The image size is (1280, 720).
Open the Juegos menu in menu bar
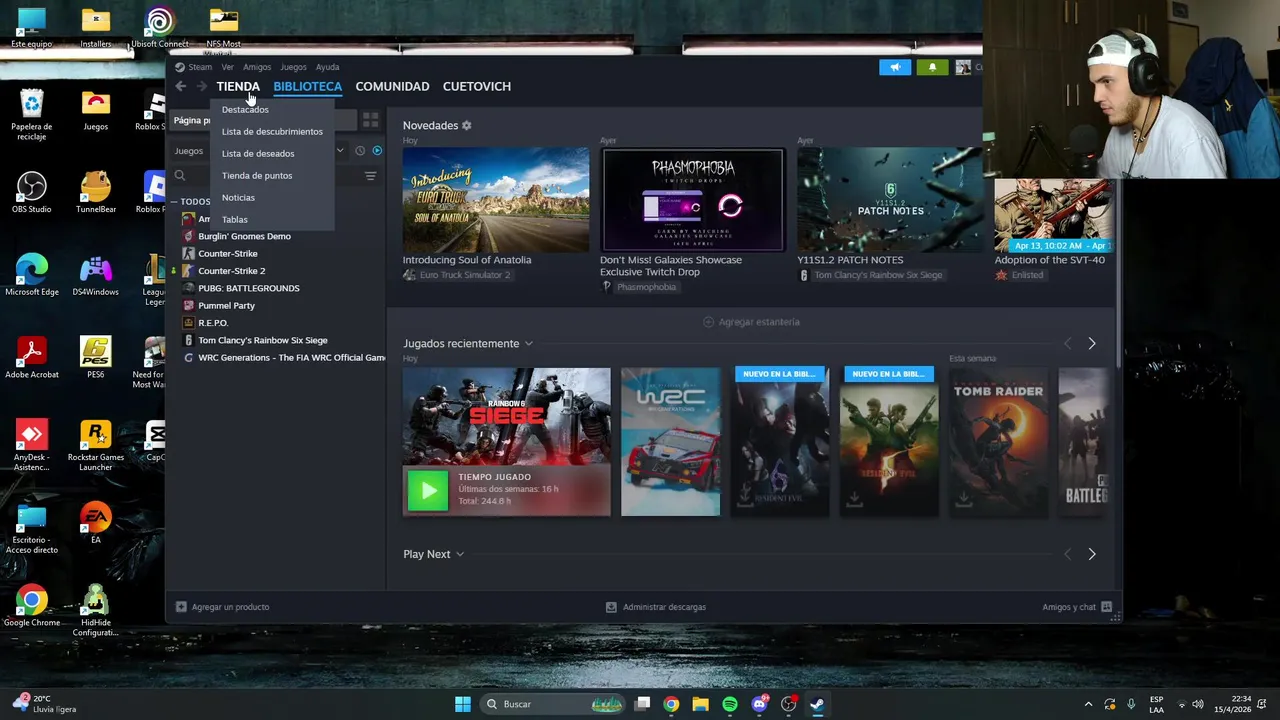[293, 67]
